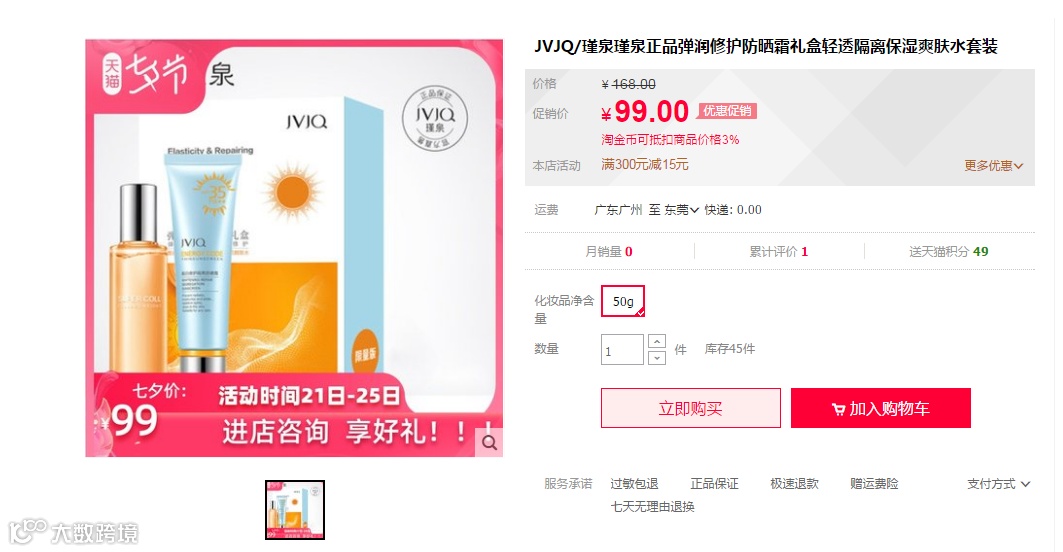Expand the 支付方式 payment options

[999, 484]
